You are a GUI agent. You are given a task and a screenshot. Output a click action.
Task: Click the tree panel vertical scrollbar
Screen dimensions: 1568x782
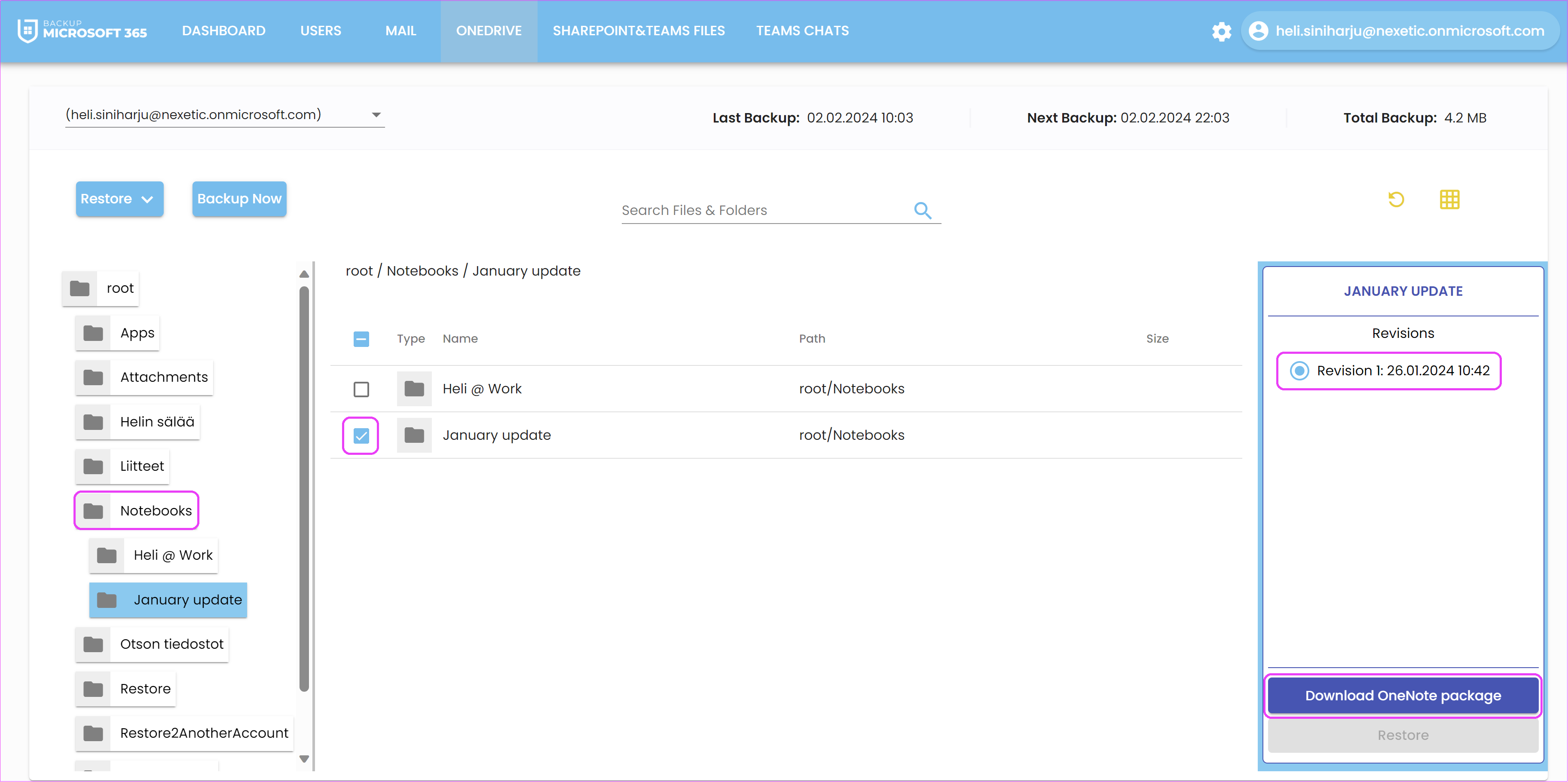(304, 489)
